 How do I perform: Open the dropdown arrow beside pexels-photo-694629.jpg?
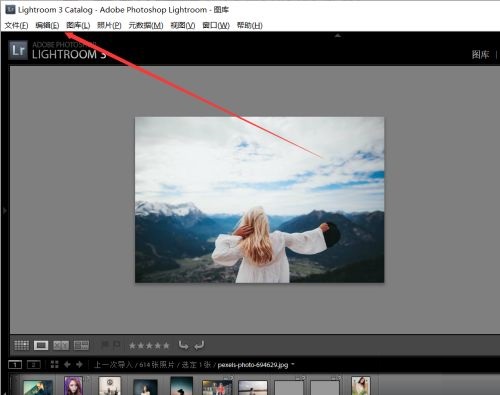pyautogui.click(x=293, y=364)
